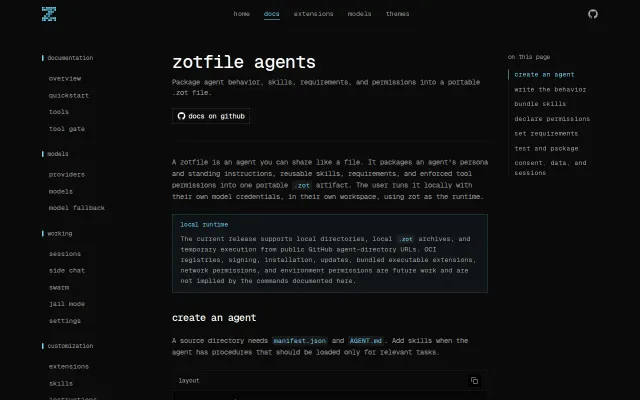The height and width of the screenshot is (400, 640).
Task: Open model fallback in the sidebar
Action: [77, 208]
